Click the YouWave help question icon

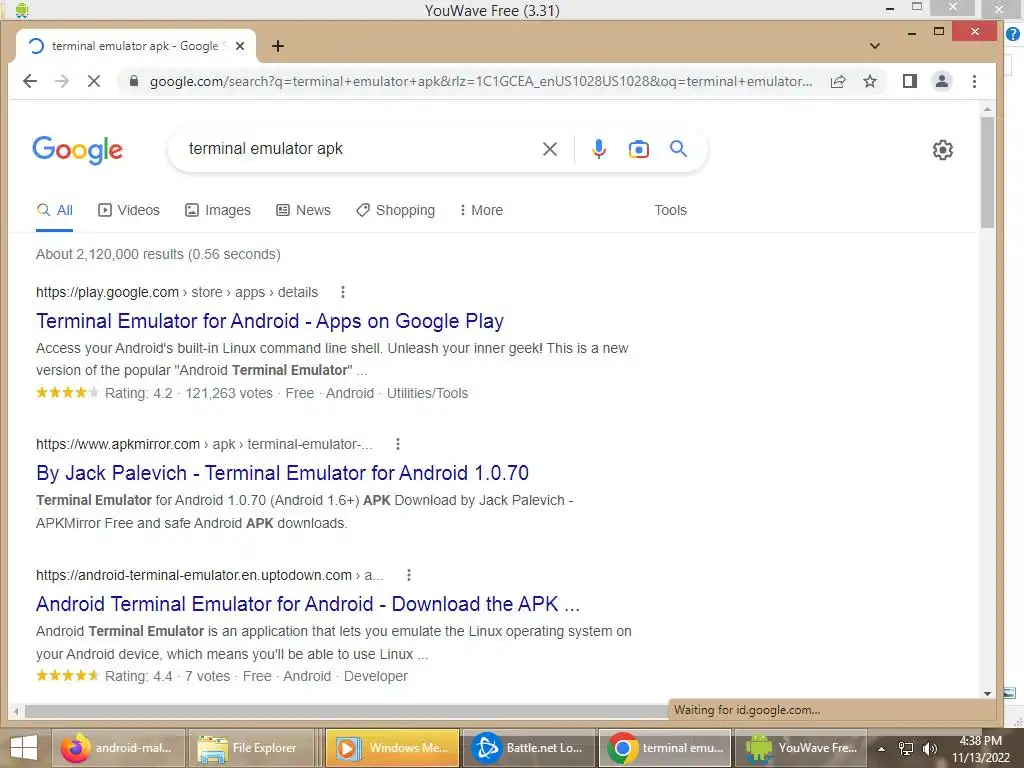click(1013, 34)
